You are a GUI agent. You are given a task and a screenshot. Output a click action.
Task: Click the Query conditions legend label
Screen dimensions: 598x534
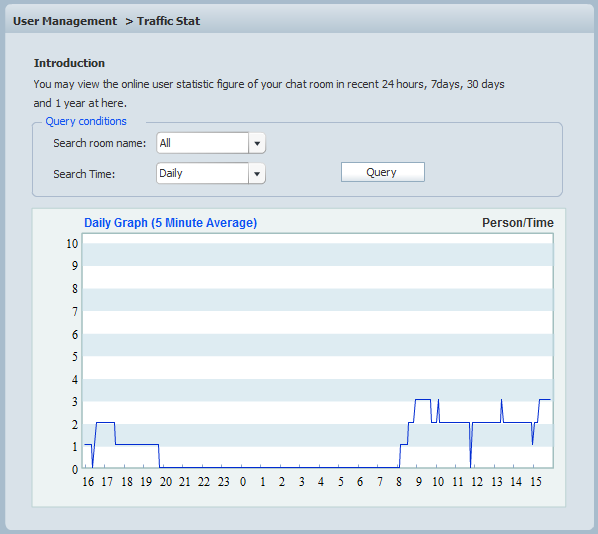(x=86, y=121)
